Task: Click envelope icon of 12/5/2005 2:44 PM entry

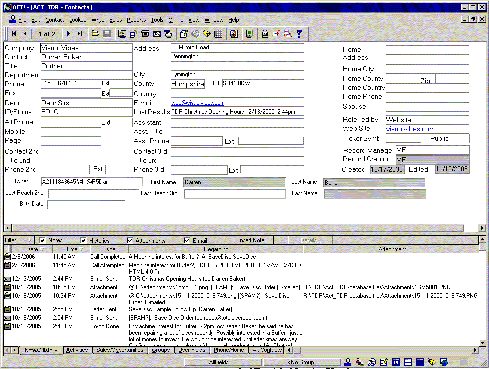Action: point(7,279)
